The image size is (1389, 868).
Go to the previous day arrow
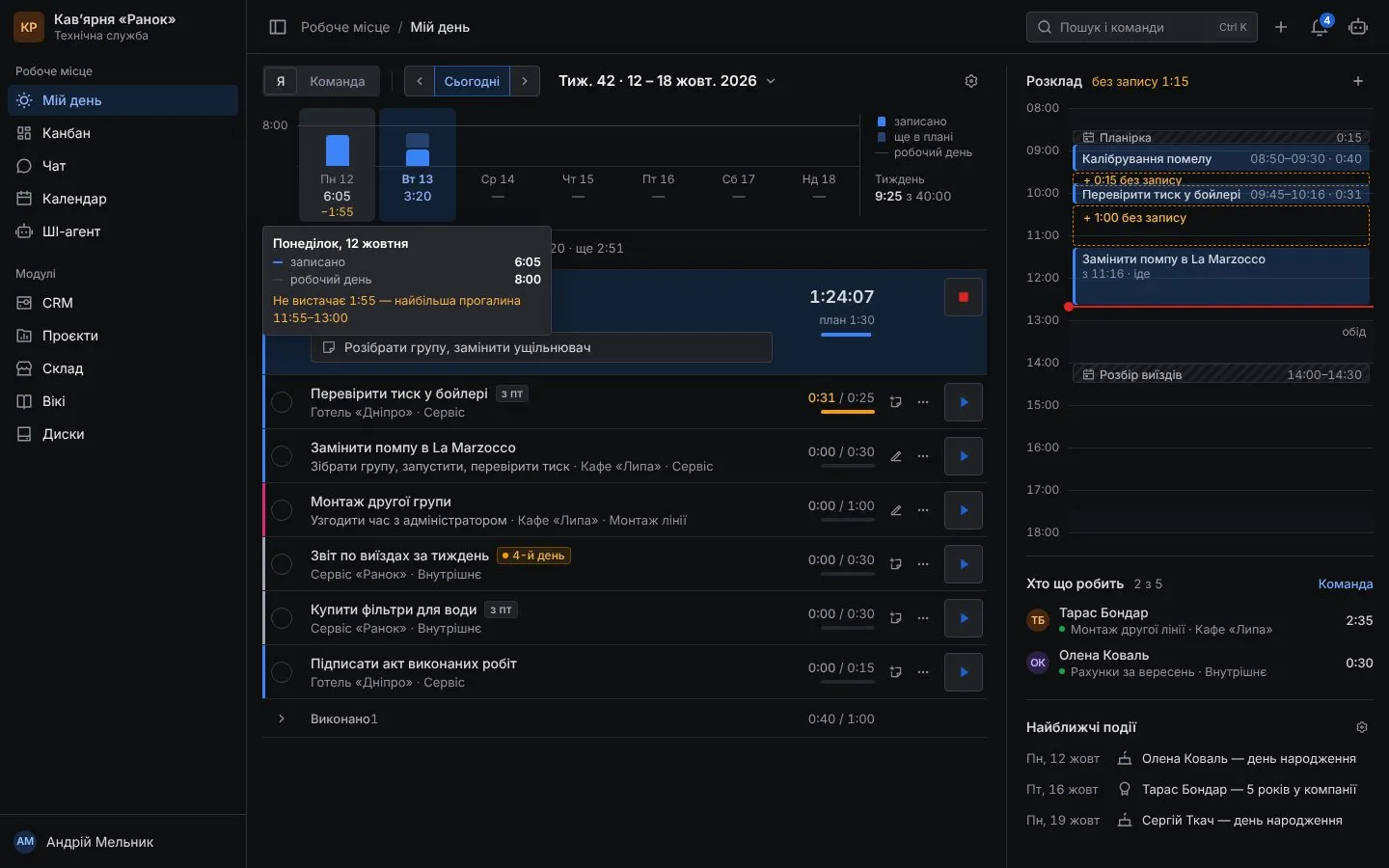pos(420,81)
